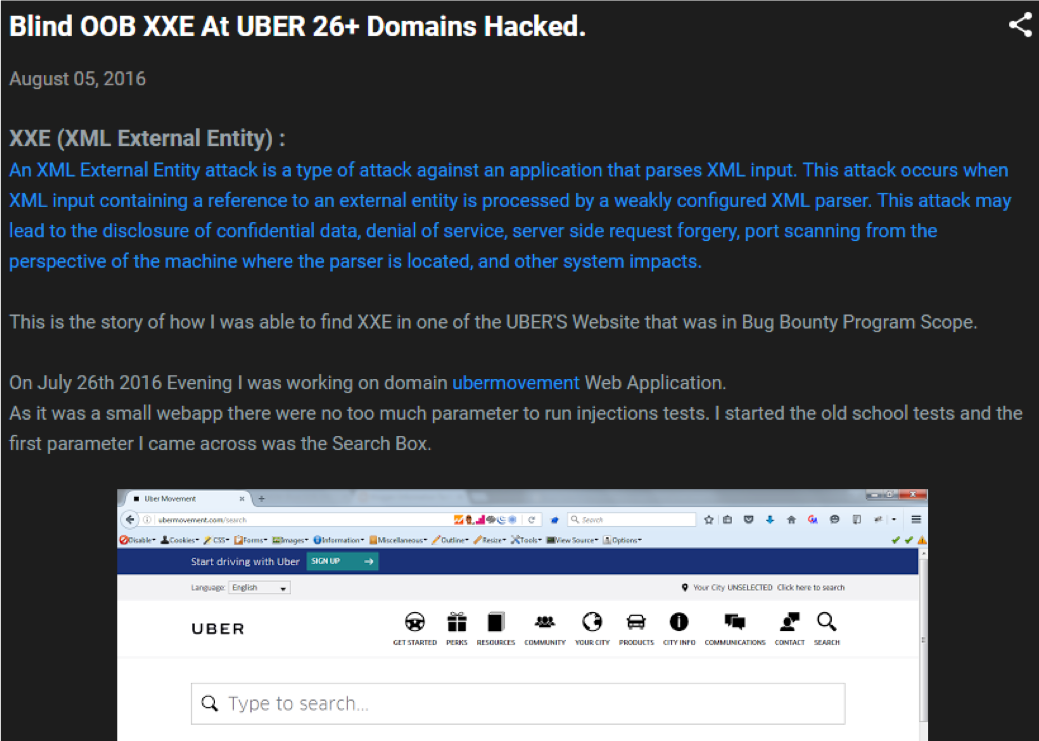Open the hamburger menu in the embedded browser
Screen dimensions: 1039x741
(x=916, y=520)
